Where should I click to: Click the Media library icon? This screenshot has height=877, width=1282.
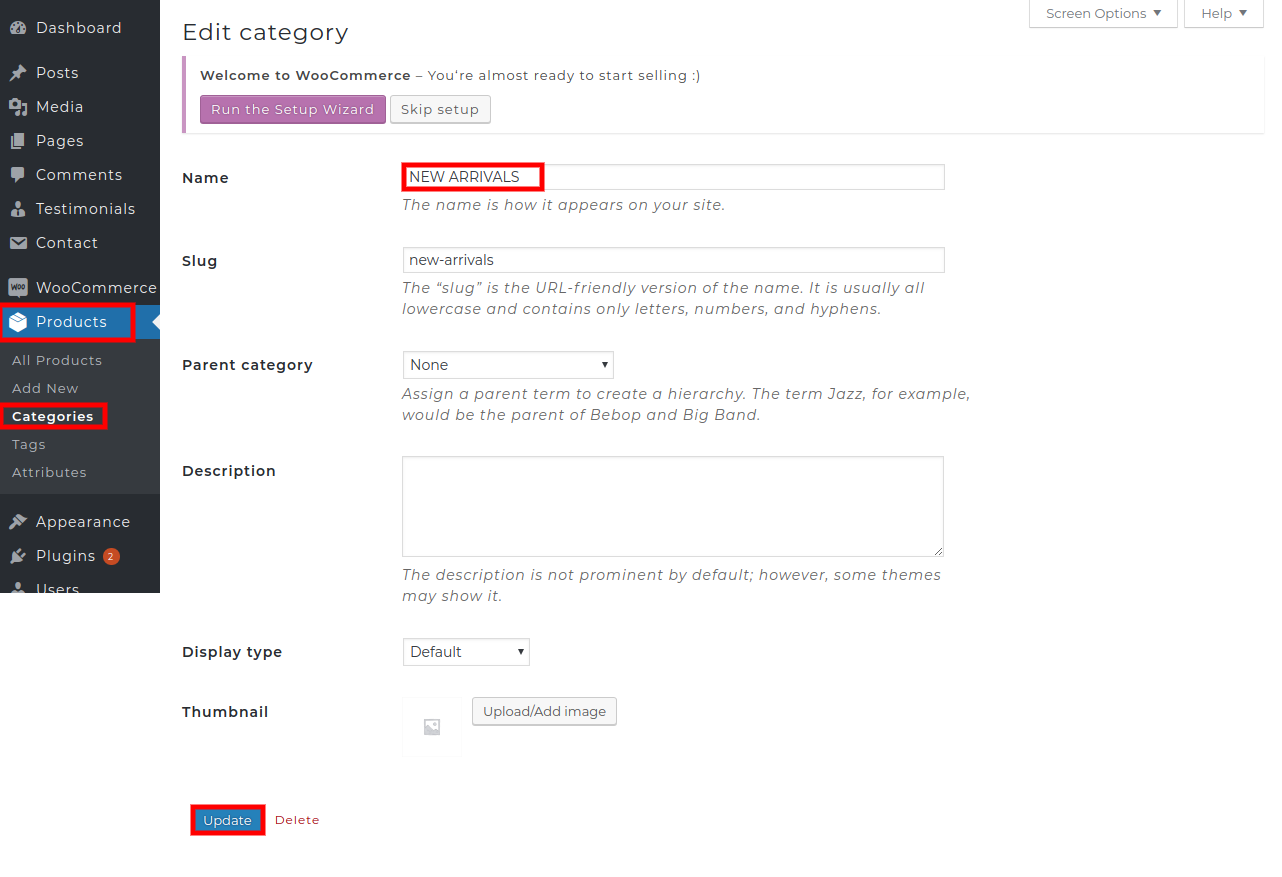pos(18,107)
